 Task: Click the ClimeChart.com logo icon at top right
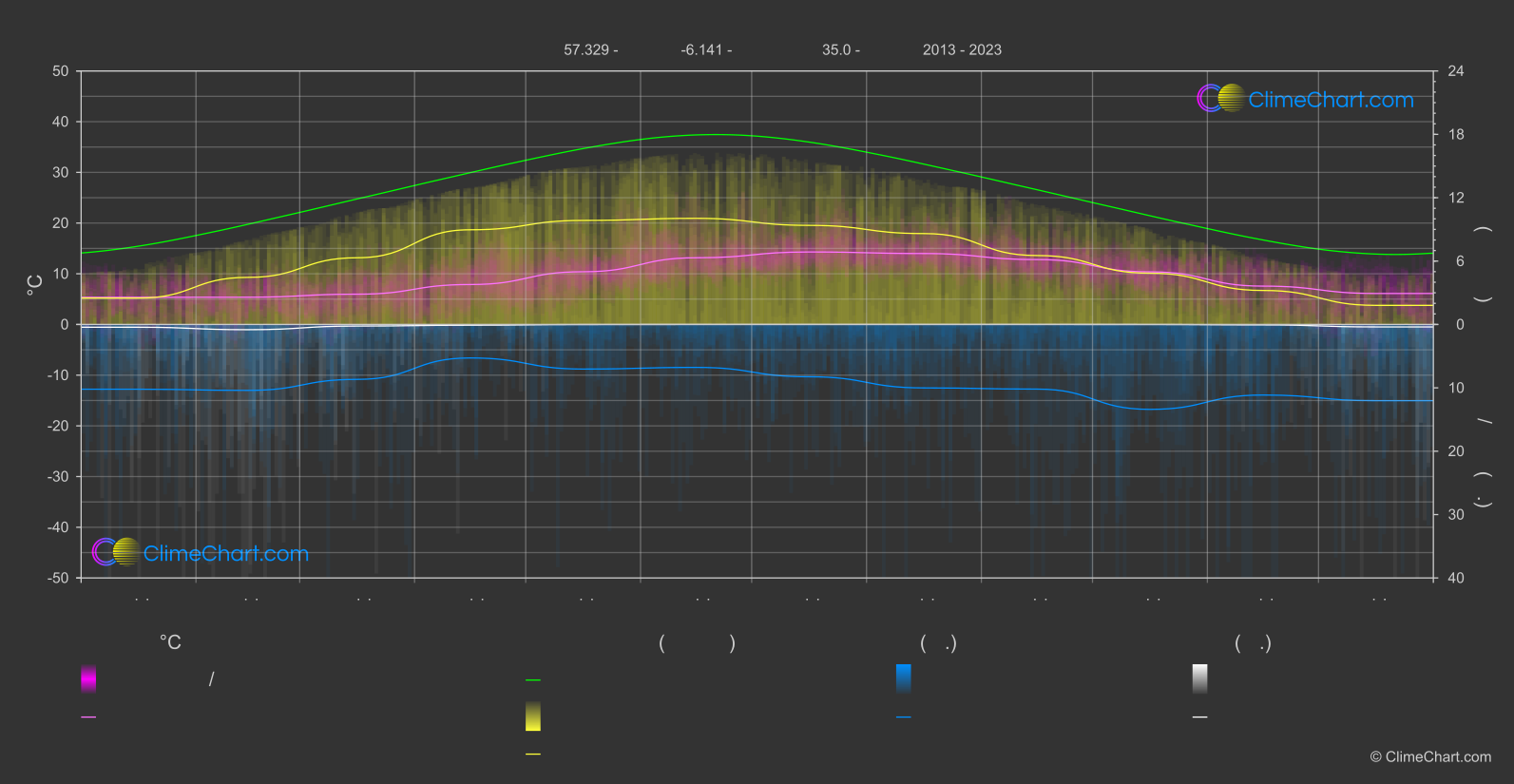click(x=1221, y=98)
